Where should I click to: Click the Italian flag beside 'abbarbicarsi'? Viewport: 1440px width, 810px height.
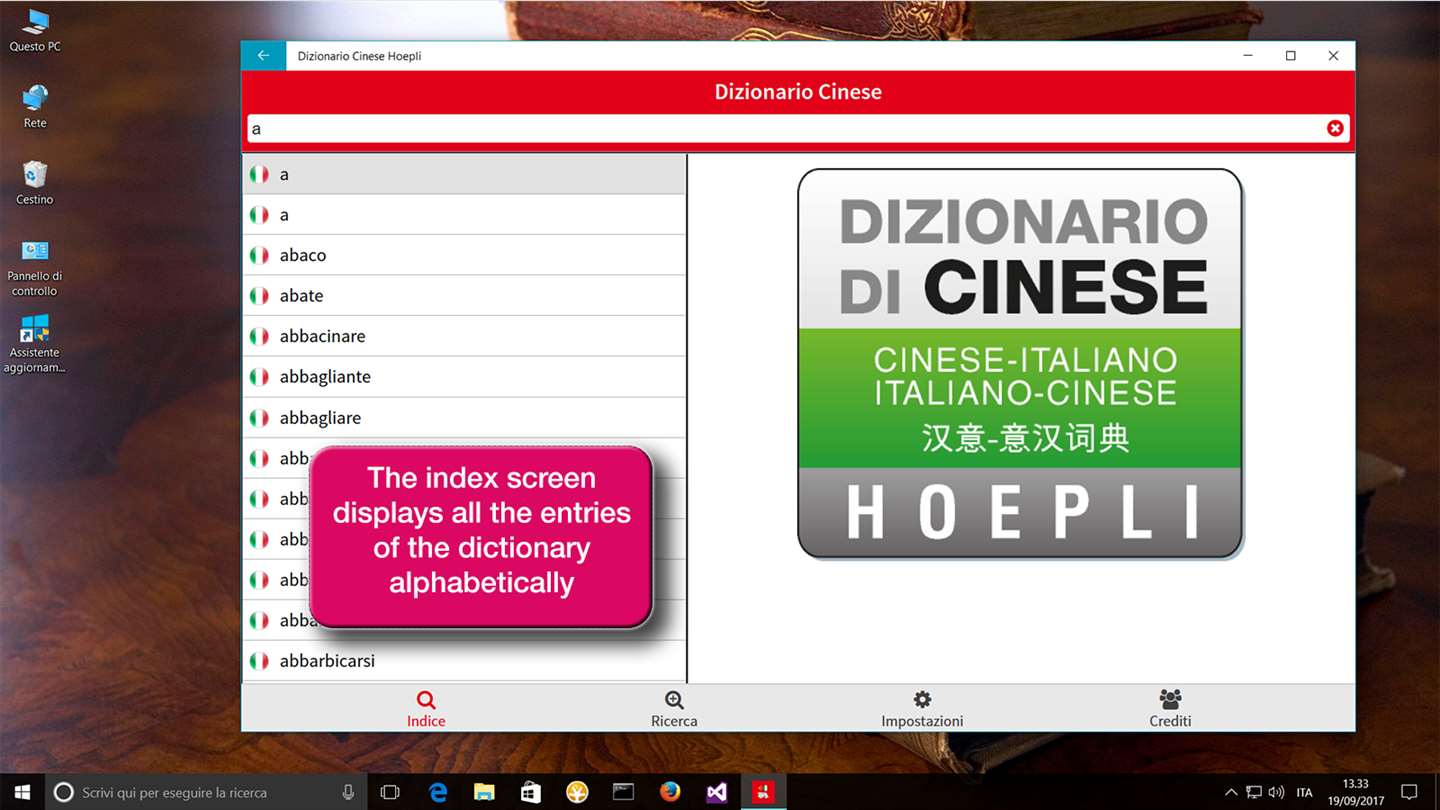point(259,661)
